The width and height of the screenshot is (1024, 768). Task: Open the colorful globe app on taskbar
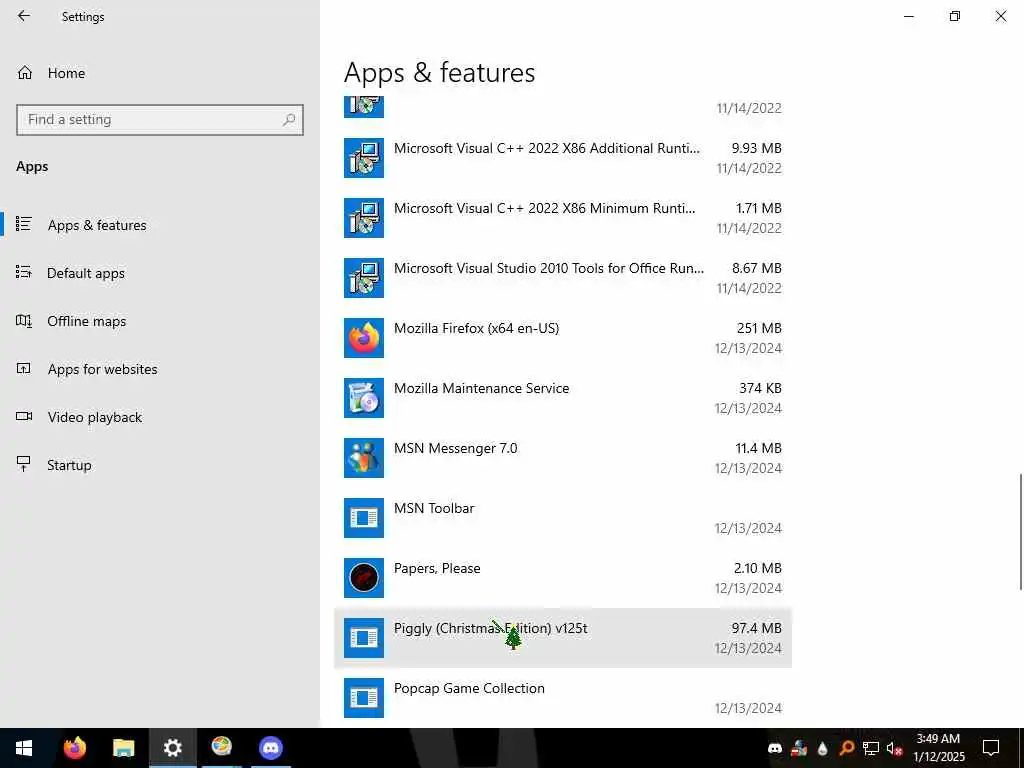(221, 746)
